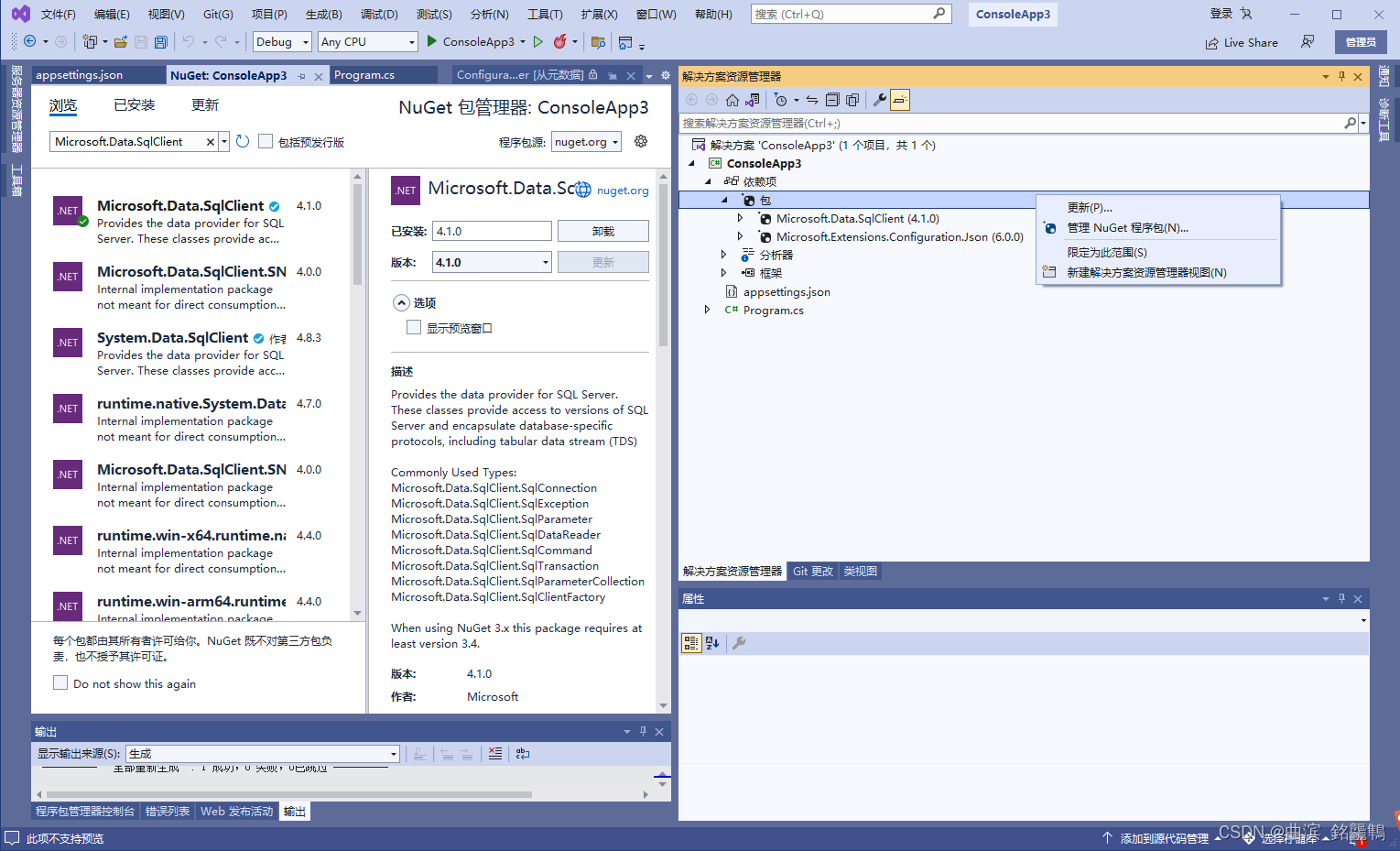Open the Any CPU platform dropdown
The image size is (1400, 851).
367,41
